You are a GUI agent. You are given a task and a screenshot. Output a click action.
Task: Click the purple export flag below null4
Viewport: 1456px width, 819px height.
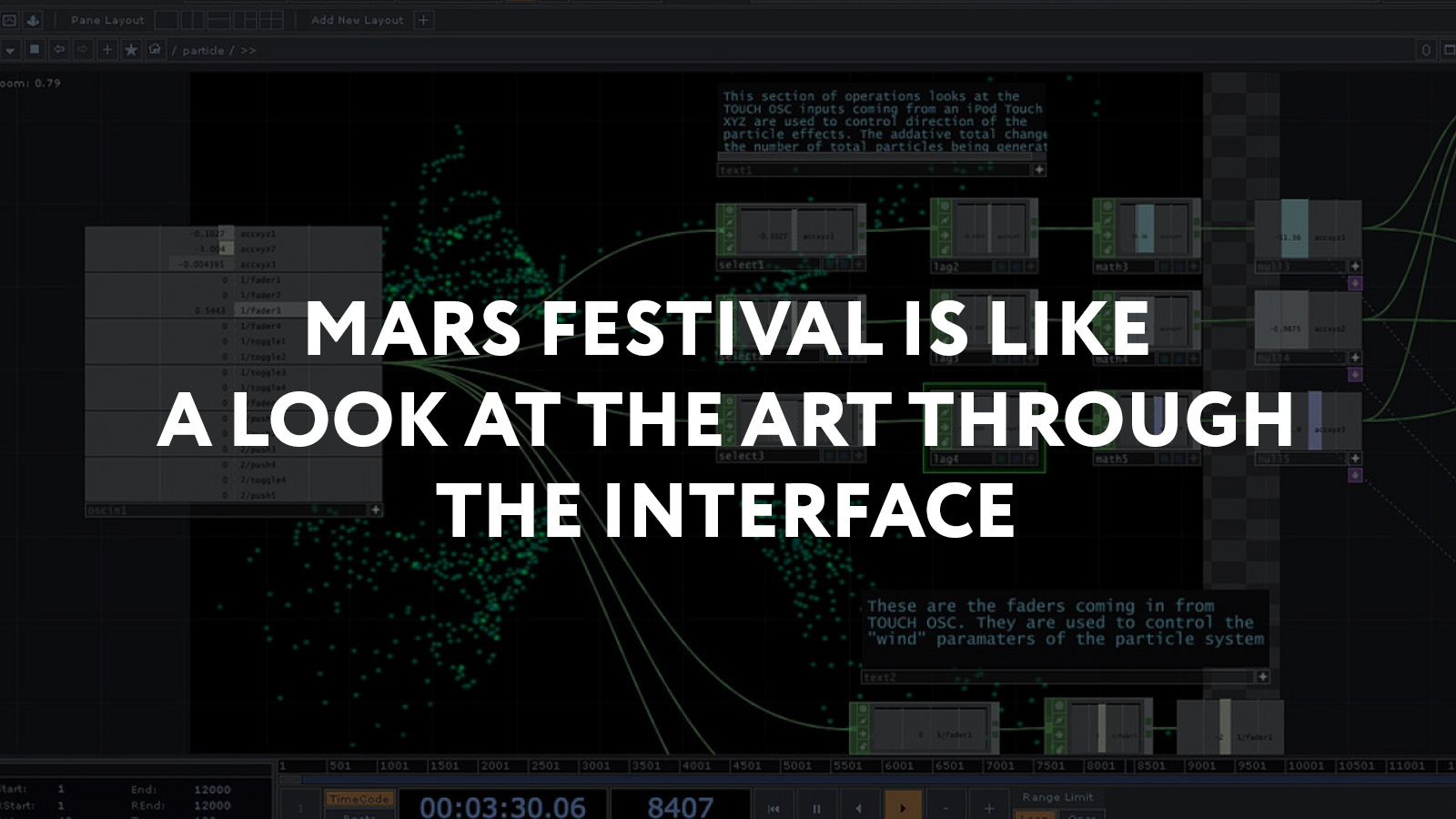(x=1355, y=374)
